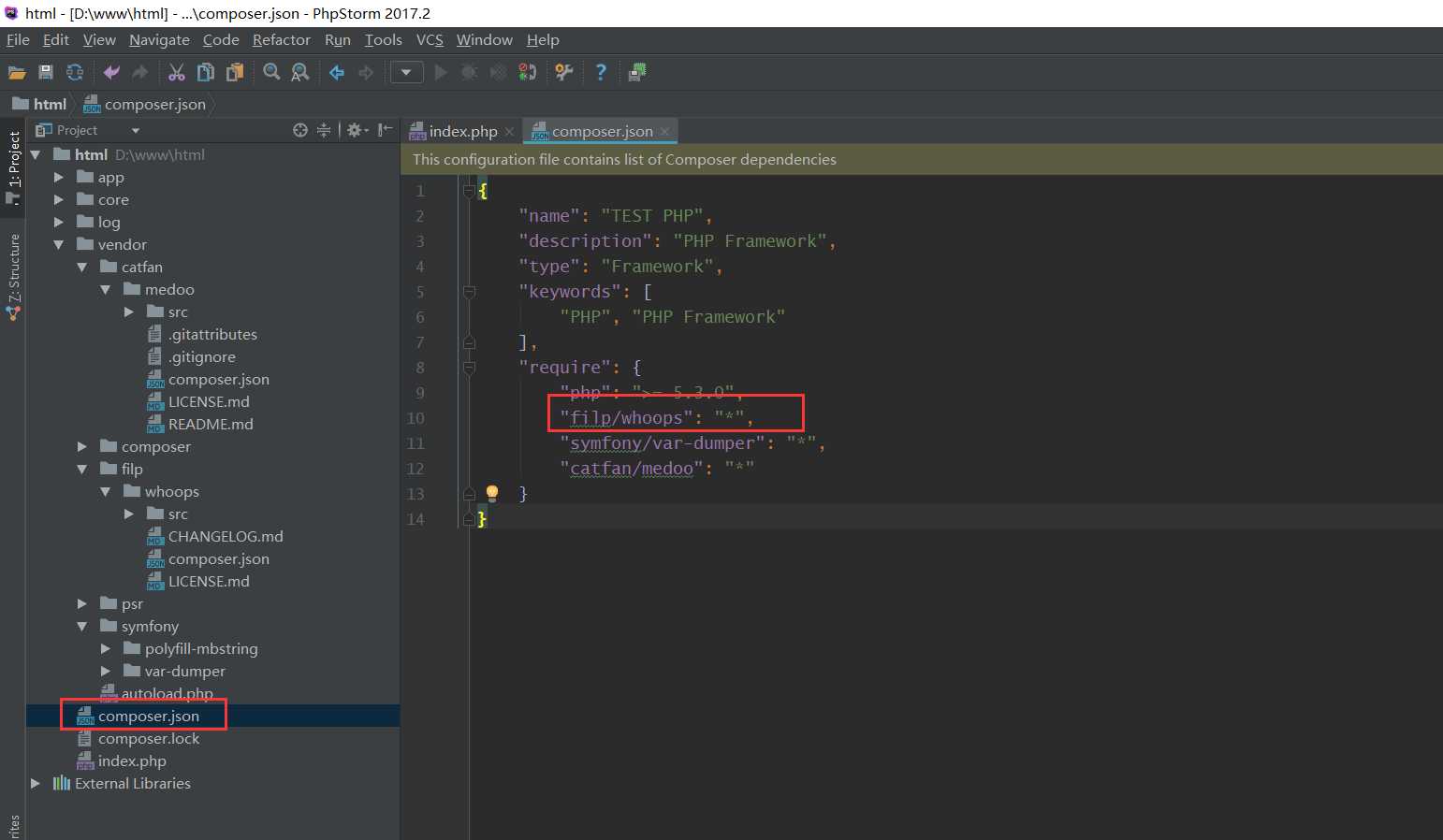This screenshot has height=840, width=1443.
Task: Click Scroll from Source target icon
Action: pyautogui.click(x=299, y=130)
